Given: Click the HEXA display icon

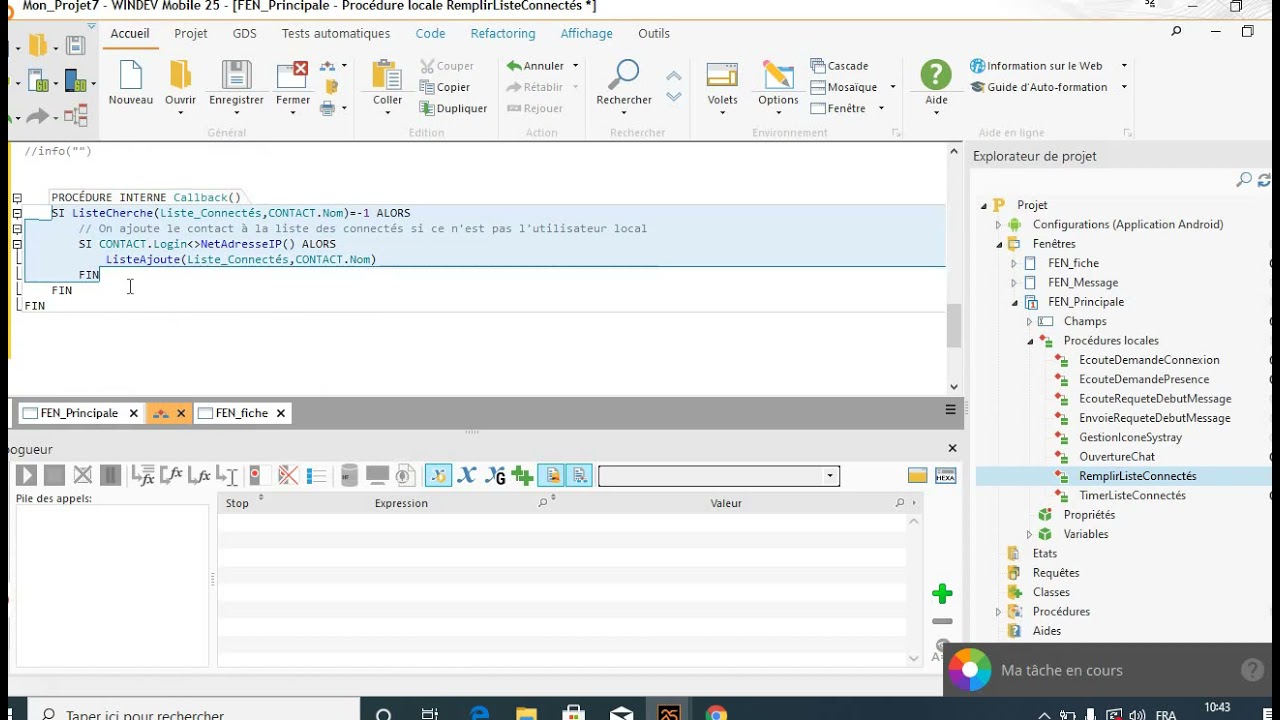Looking at the screenshot, I should 945,476.
